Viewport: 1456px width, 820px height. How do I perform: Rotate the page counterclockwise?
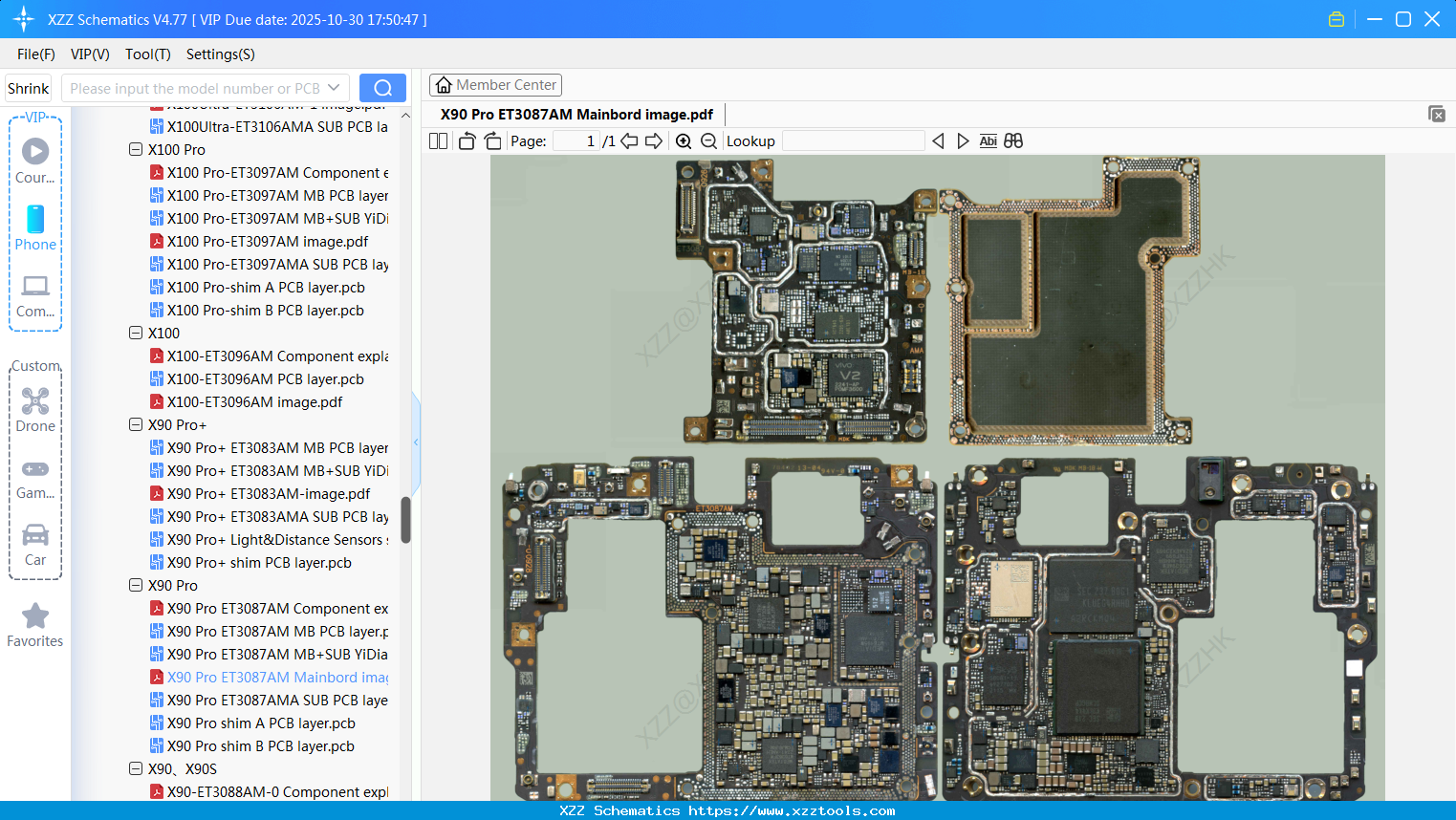pos(466,140)
